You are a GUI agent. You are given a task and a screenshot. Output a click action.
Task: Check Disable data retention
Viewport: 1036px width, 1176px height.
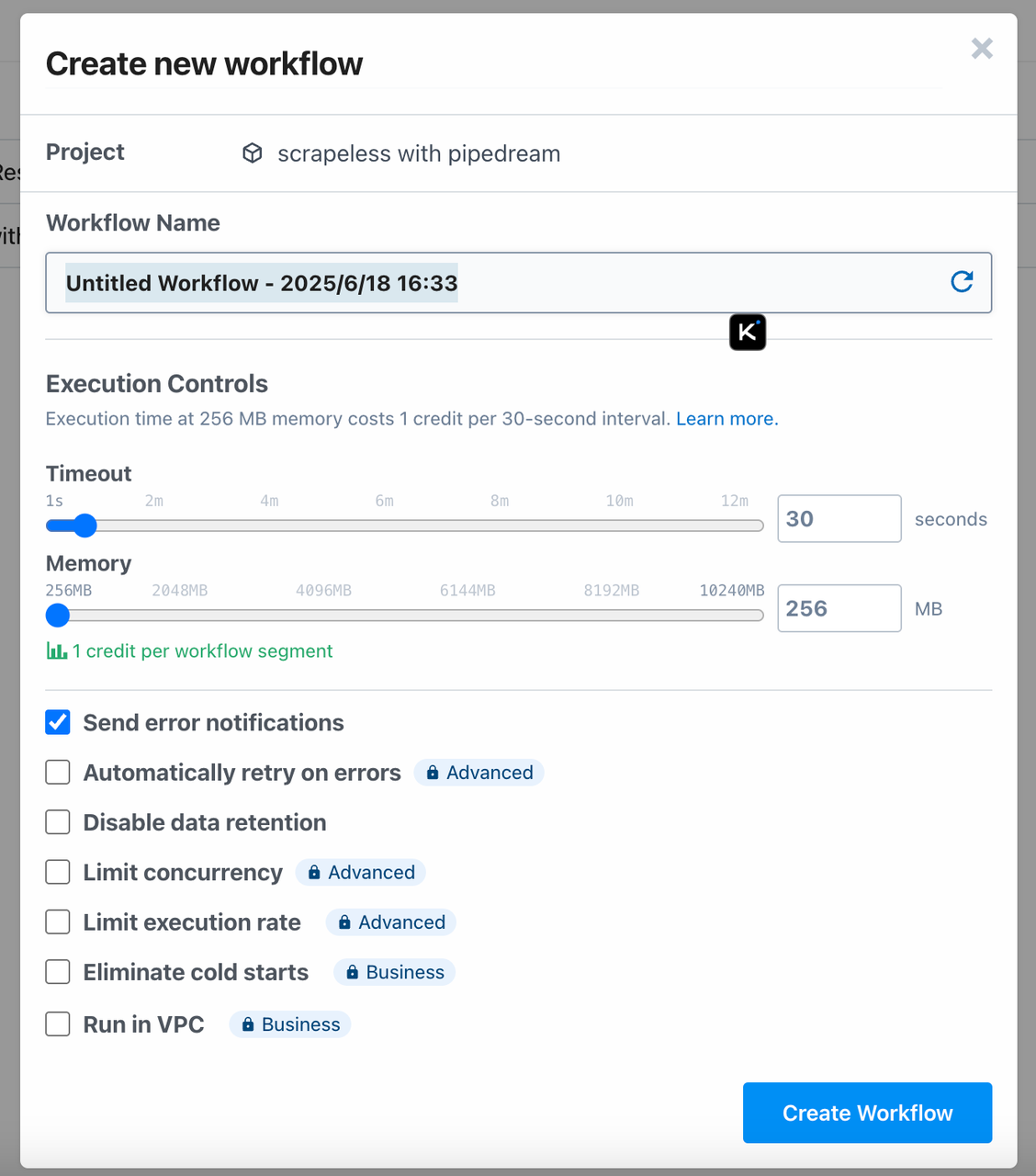point(58,822)
